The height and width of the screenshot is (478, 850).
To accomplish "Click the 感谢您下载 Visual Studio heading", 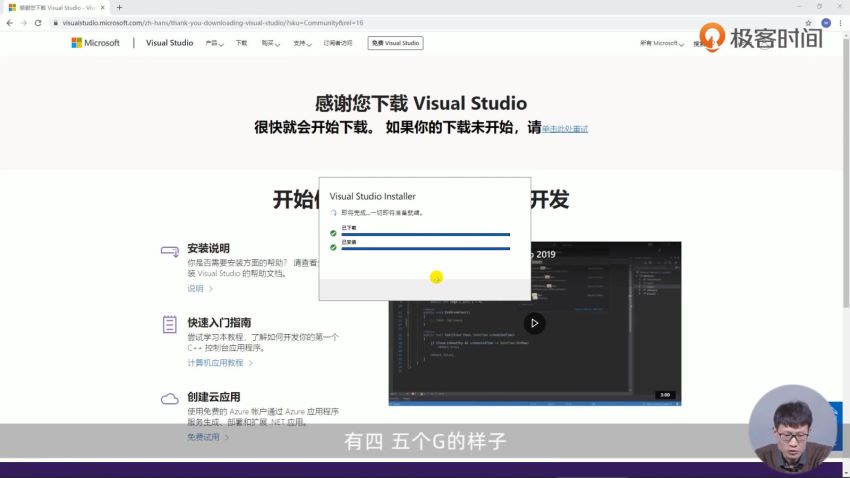I will [x=421, y=103].
